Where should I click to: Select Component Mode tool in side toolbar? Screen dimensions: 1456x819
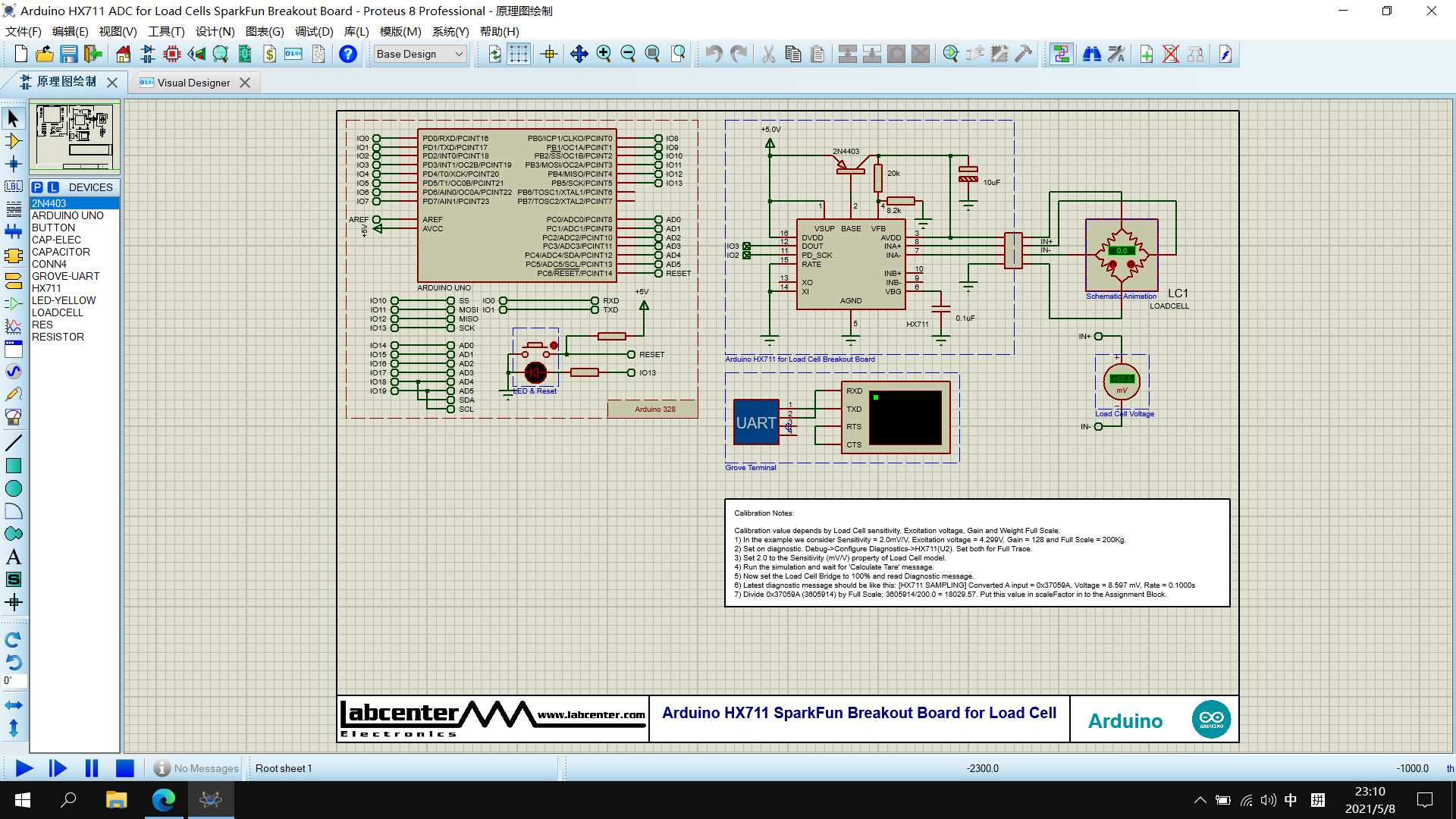point(13,141)
